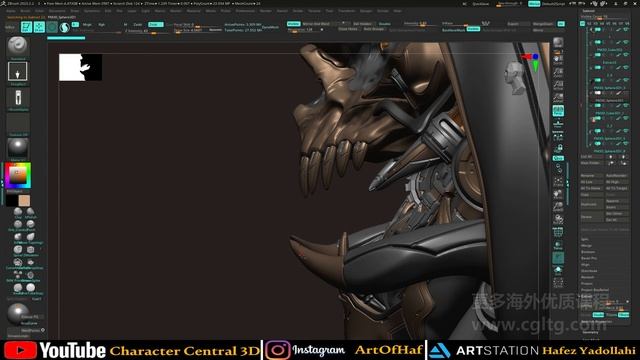
Task: Open the material sphere selector
Action: point(18,147)
